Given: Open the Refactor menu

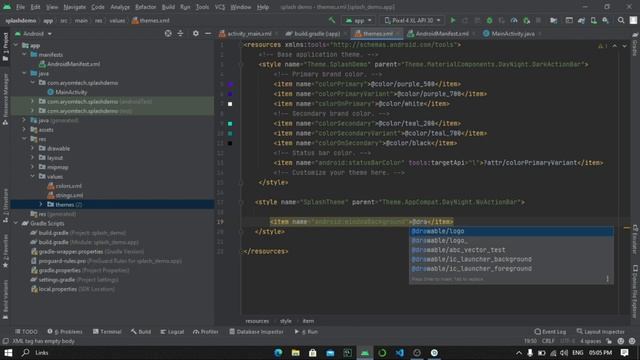Looking at the screenshot, I should pos(145,7).
